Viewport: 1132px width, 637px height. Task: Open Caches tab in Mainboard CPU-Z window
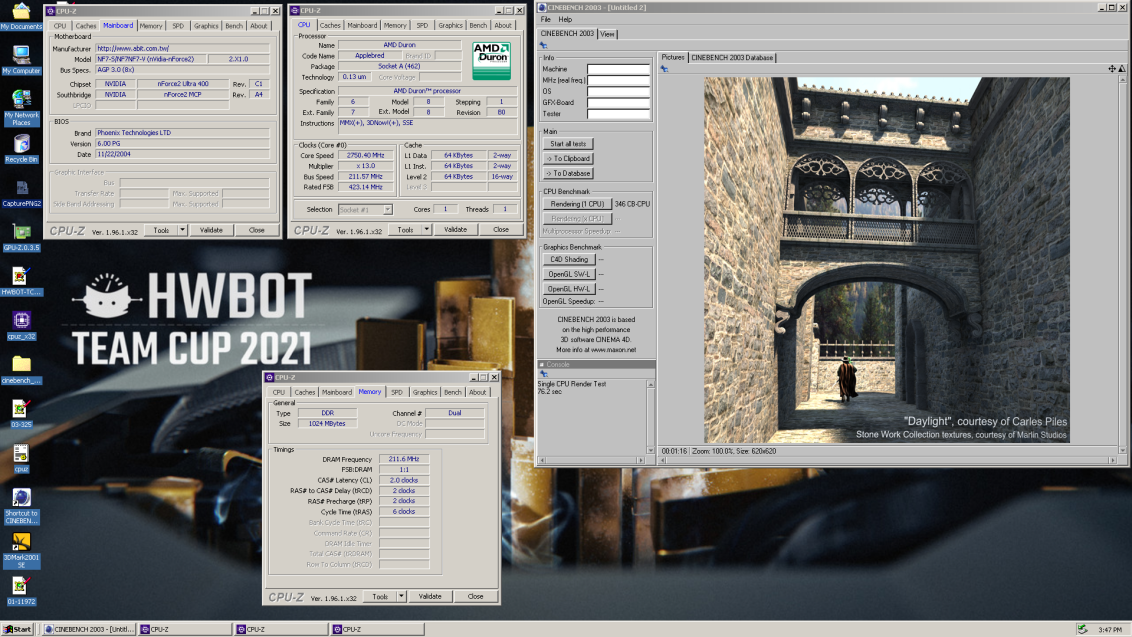click(x=85, y=26)
